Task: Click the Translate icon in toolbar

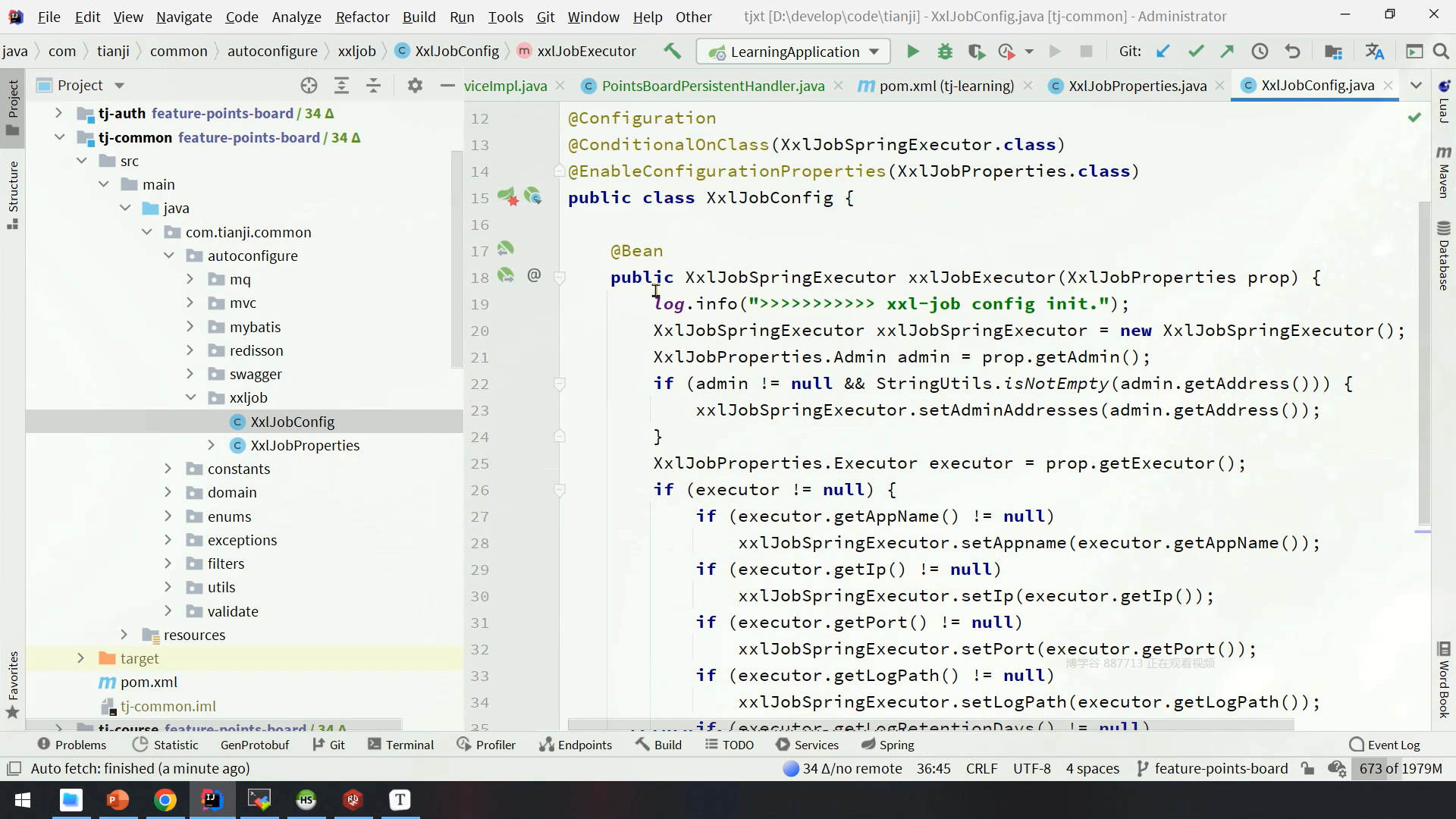Action: (x=1374, y=52)
